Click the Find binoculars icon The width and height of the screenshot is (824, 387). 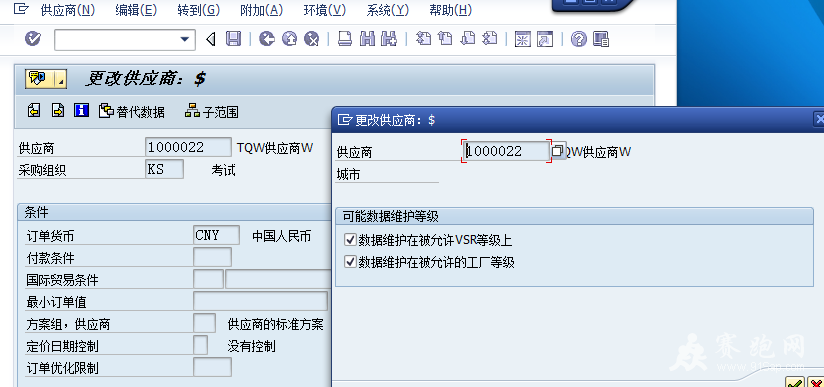[x=367, y=39]
